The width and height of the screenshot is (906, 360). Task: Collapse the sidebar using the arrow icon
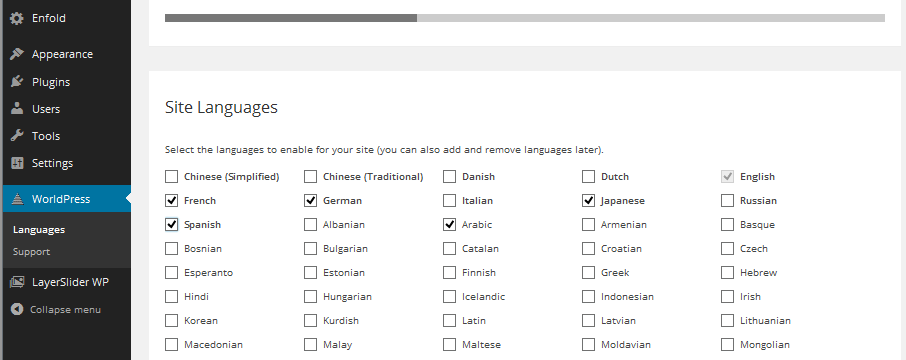(x=17, y=309)
